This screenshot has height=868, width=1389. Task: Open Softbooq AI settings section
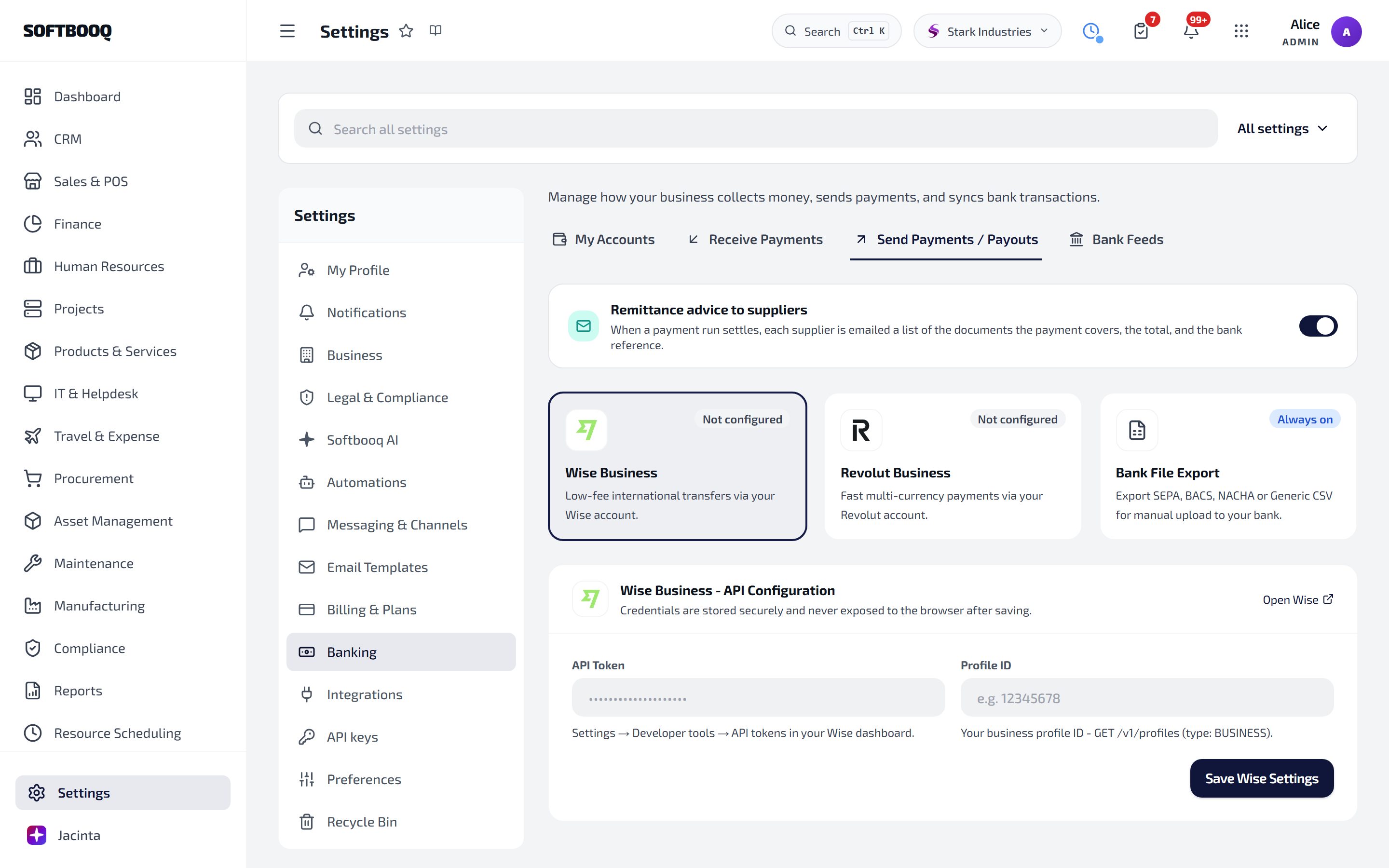click(x=401, y=440)
